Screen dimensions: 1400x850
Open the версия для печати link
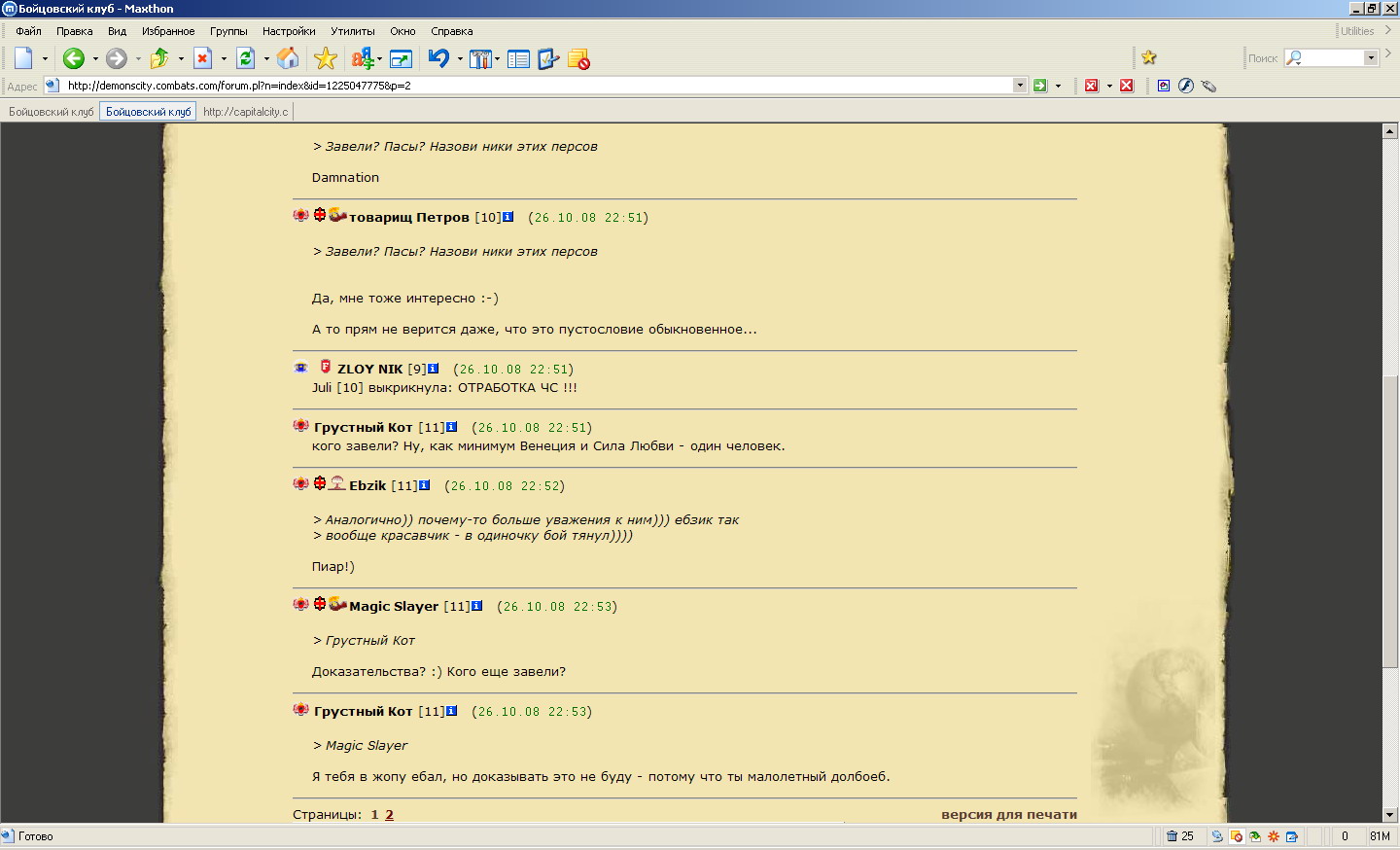[1008, 815]
